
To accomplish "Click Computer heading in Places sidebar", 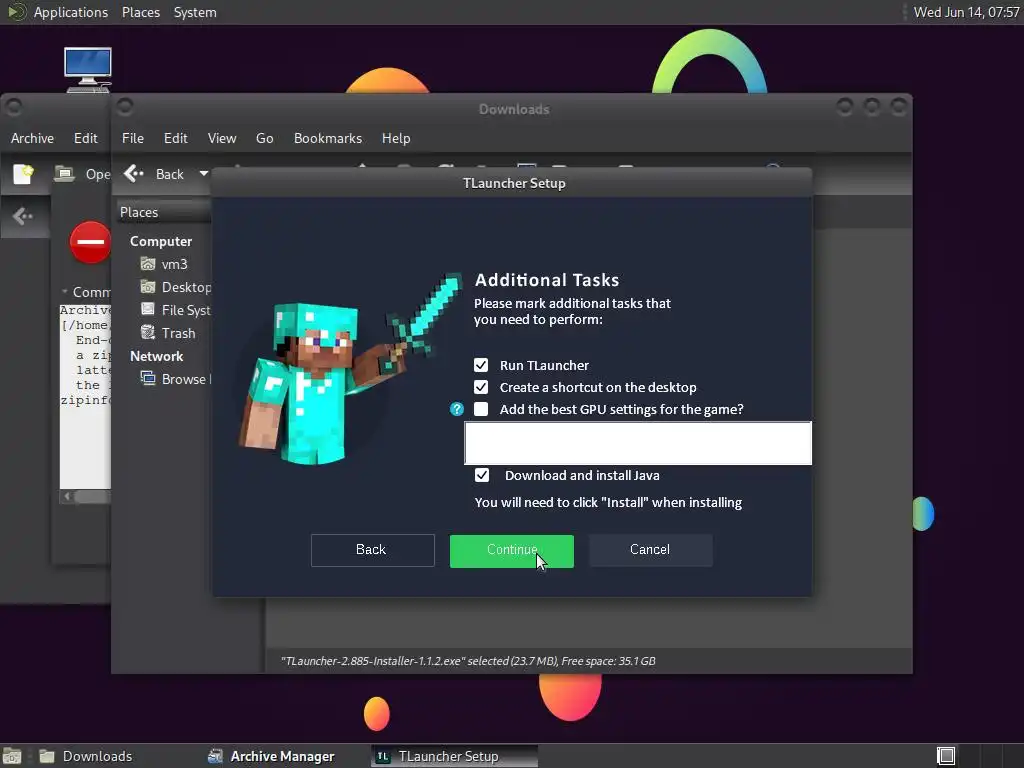I will (x=161, y=241).
